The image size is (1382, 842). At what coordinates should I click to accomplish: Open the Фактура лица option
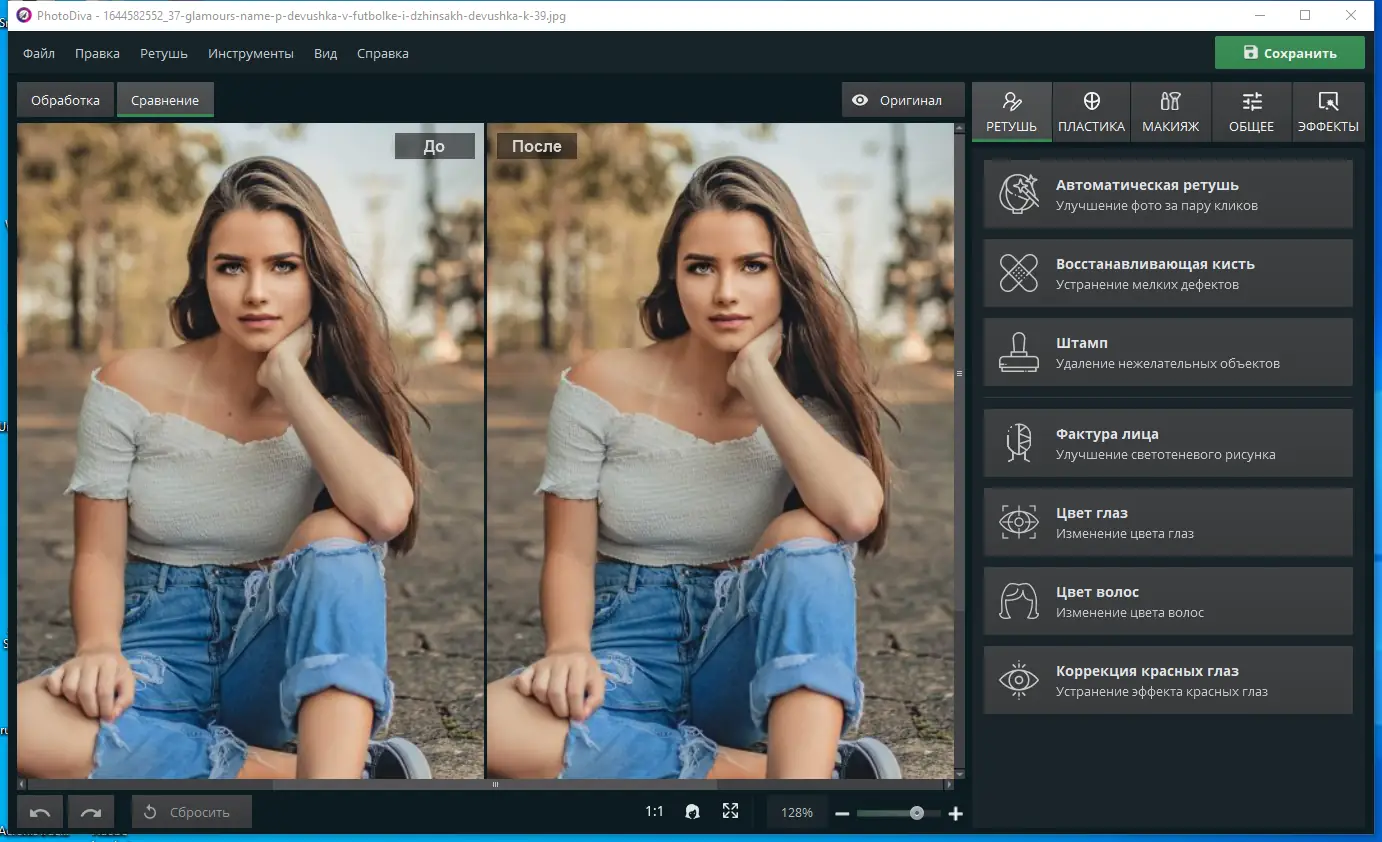(x=1168, y=443)
